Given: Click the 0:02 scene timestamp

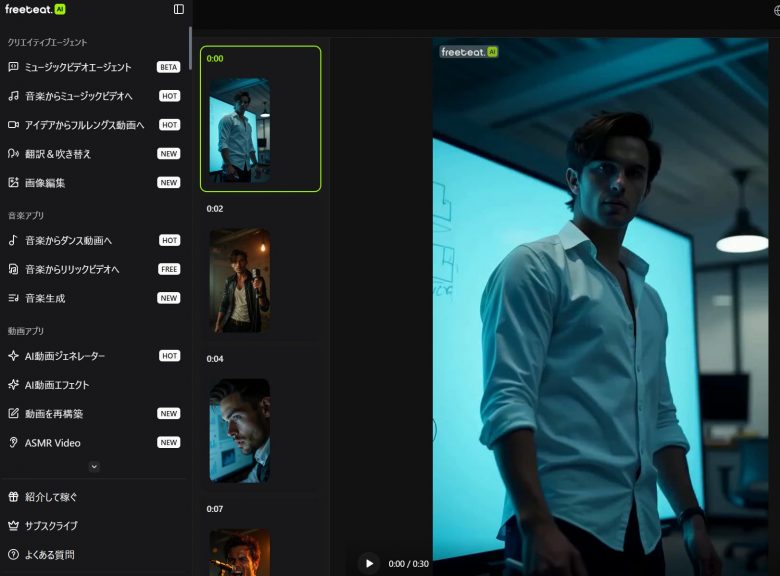Looking at the screenshot, I should coord(215,209).
